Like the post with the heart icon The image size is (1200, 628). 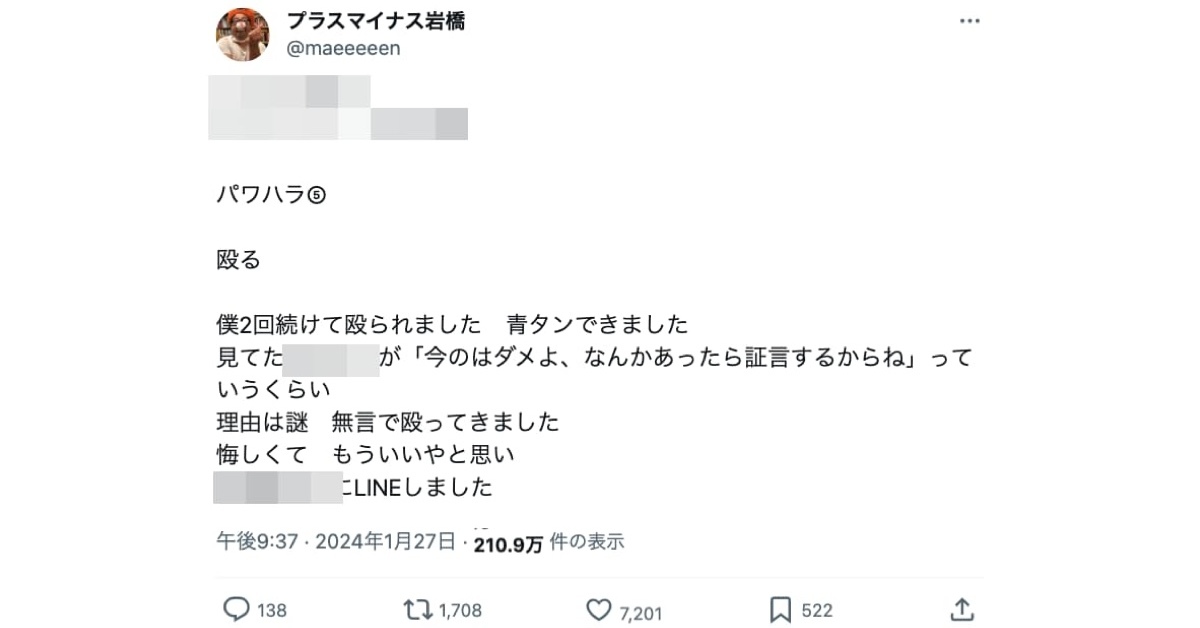tap(598, 609)
